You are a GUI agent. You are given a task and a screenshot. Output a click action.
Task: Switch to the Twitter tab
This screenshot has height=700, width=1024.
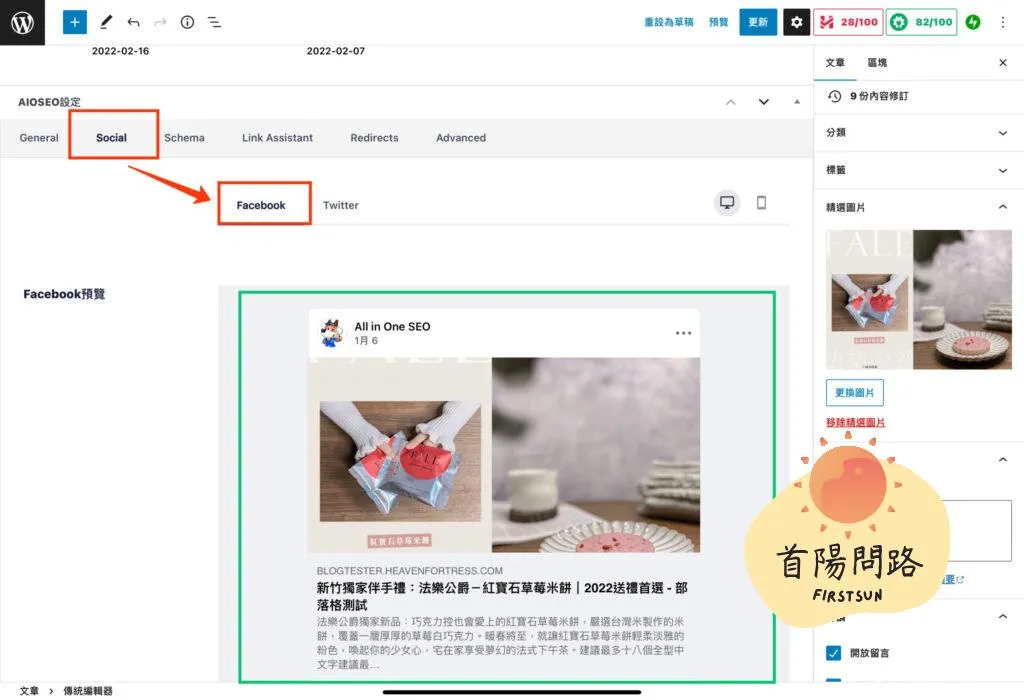pos(340,205)
